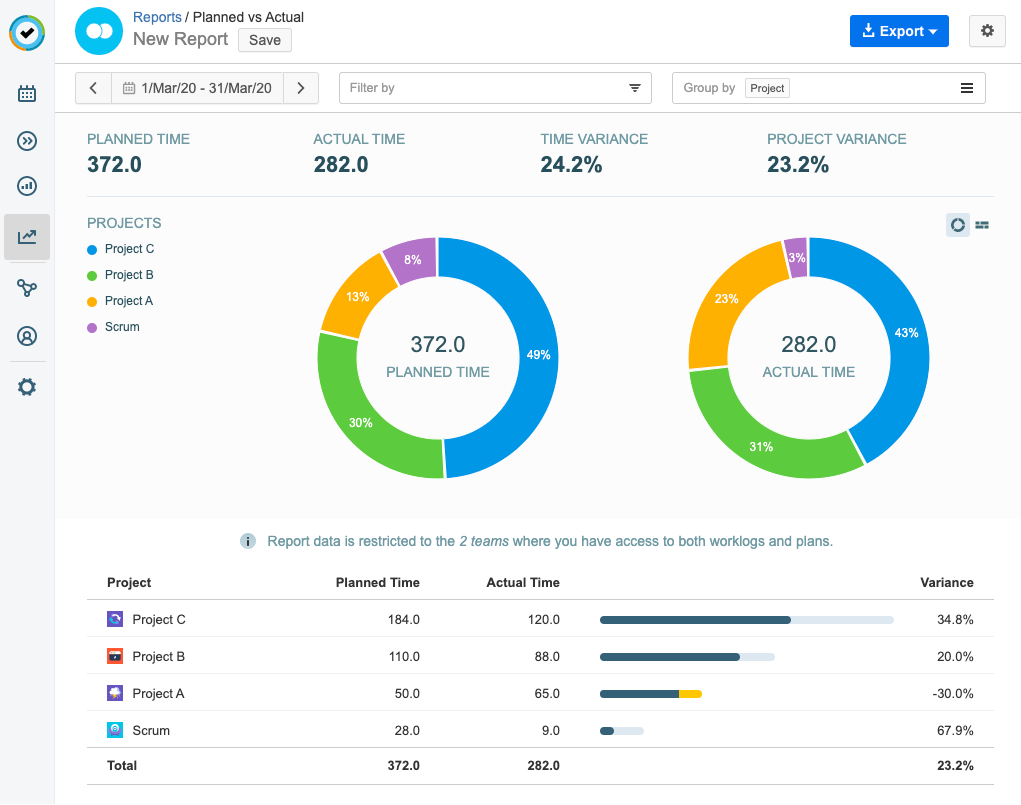Image resolution: width=1021 pixels, height=805 pixels.
Task: Click the double-arrow tracker sidebar icon
Action: click(27, 141)
